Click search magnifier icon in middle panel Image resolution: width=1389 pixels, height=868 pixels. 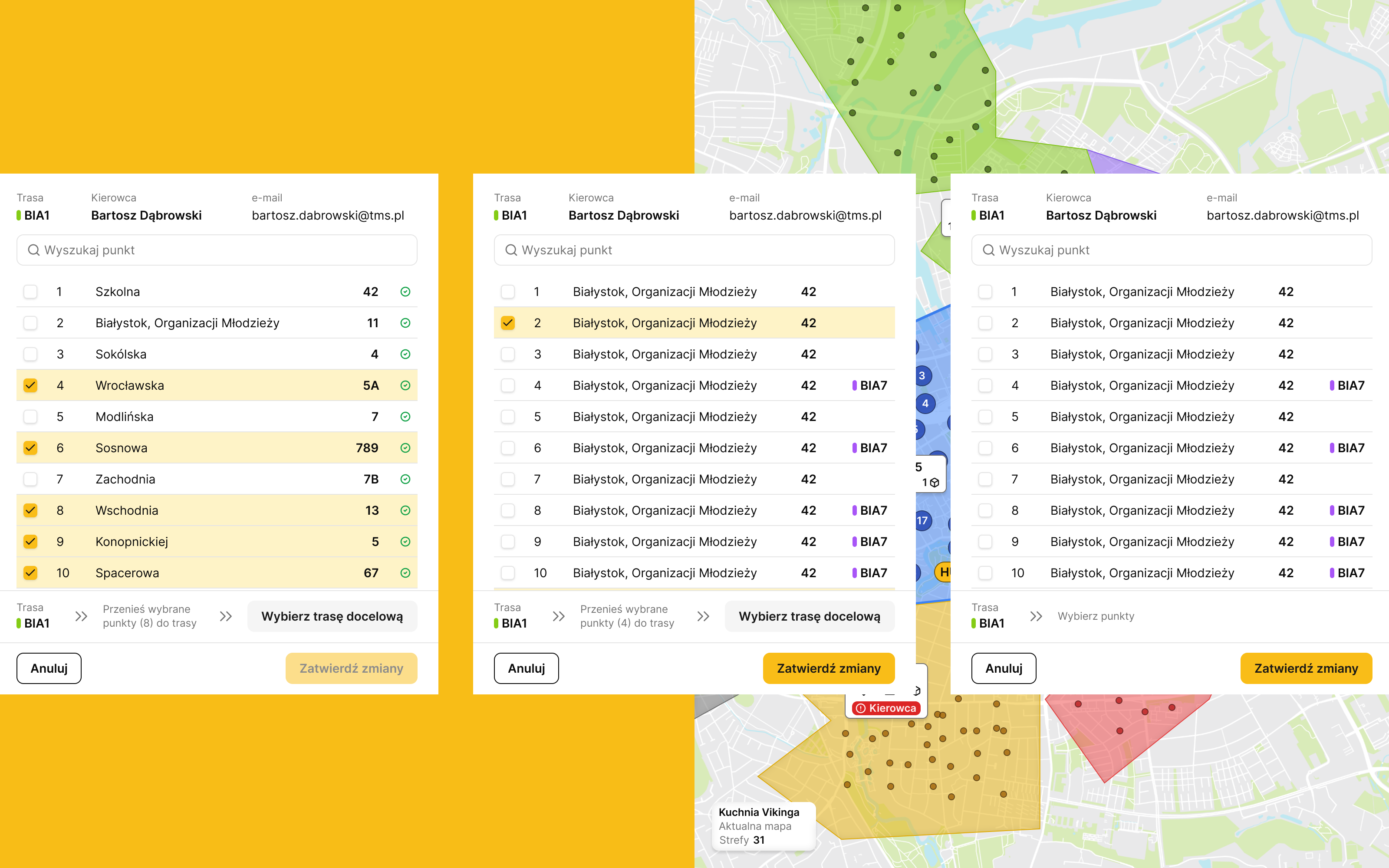[x=511, y=250]
